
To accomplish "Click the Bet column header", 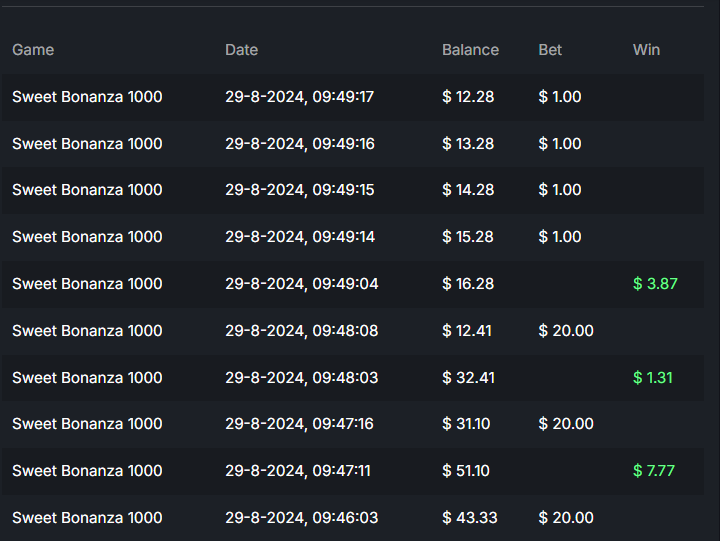I will (550, 50).
